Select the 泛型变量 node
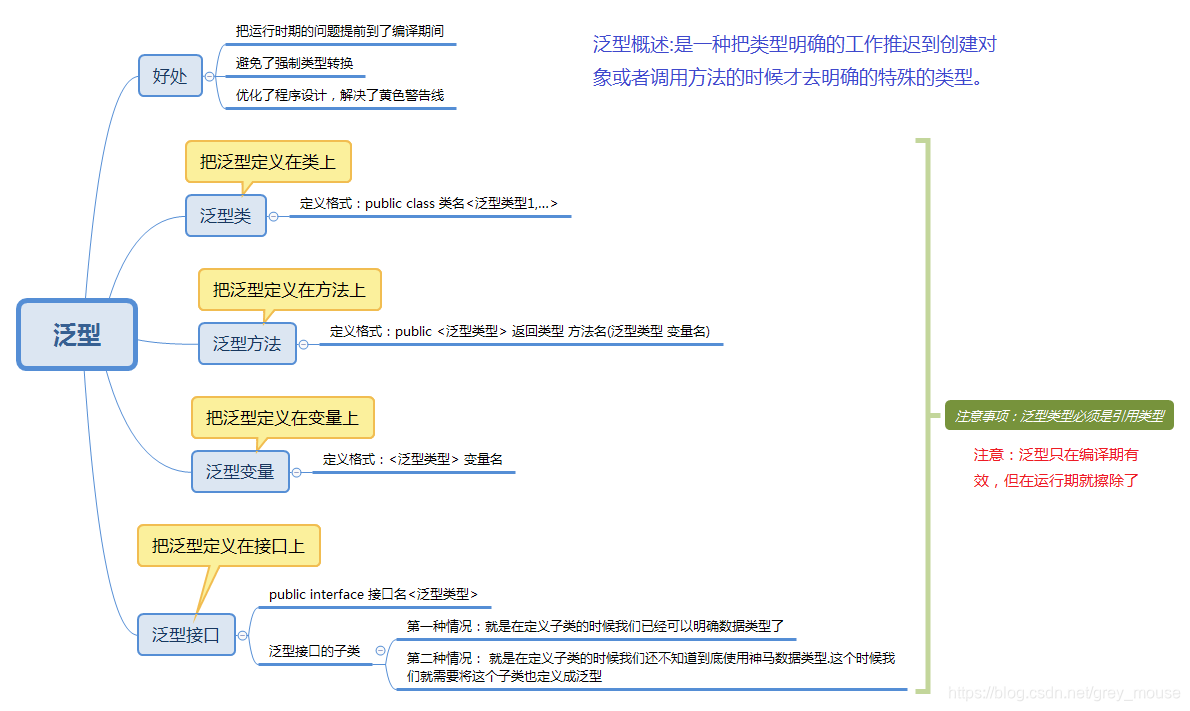The image size is (1190, 711). [240, 471]
